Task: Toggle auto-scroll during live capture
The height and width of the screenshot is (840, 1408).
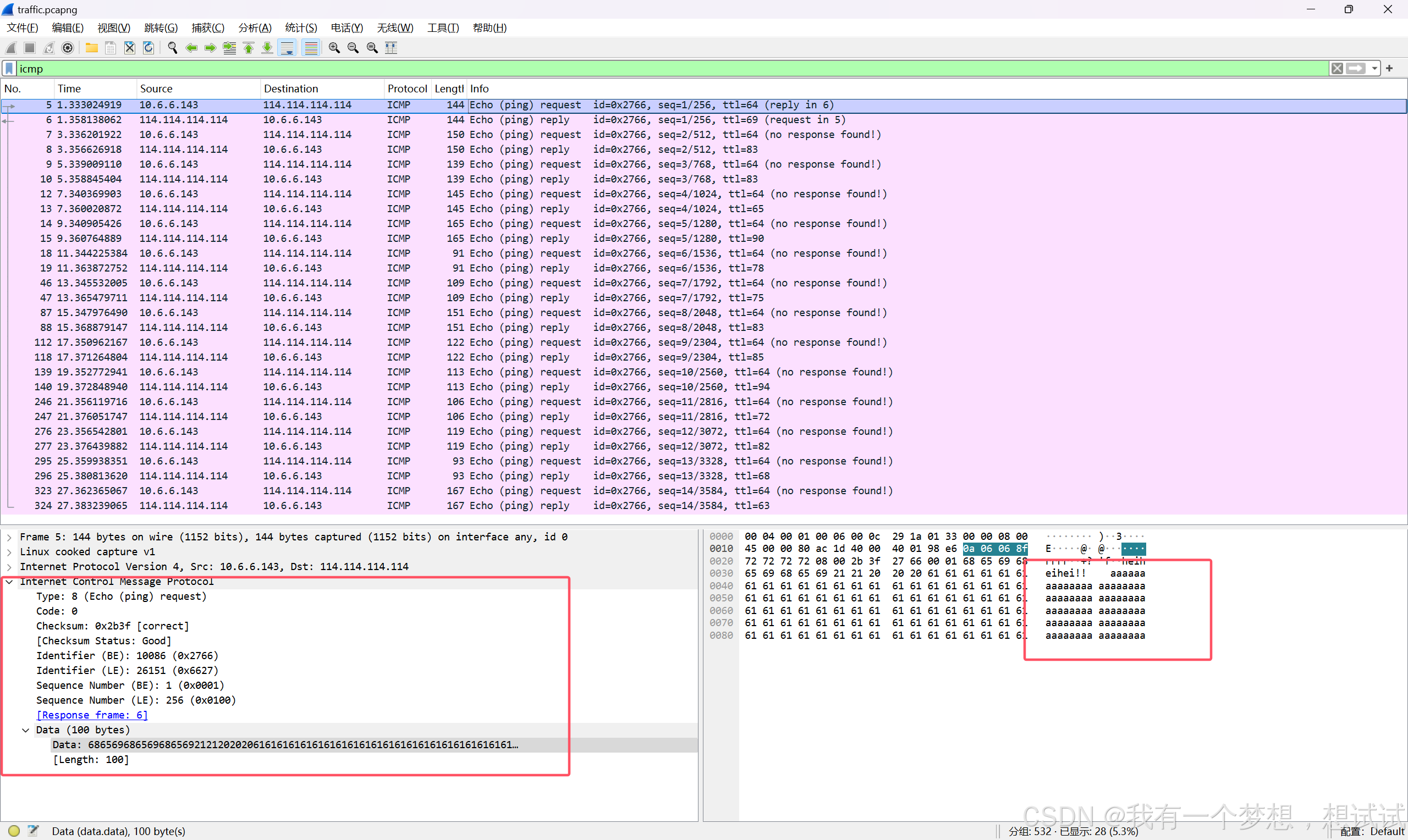Action: coord(288,48)
